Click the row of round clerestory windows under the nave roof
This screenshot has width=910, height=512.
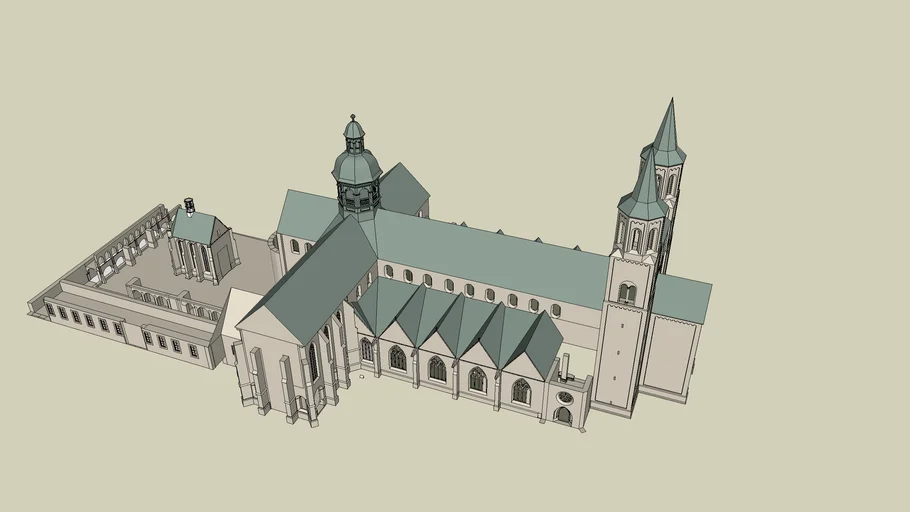tap(470, 290)
